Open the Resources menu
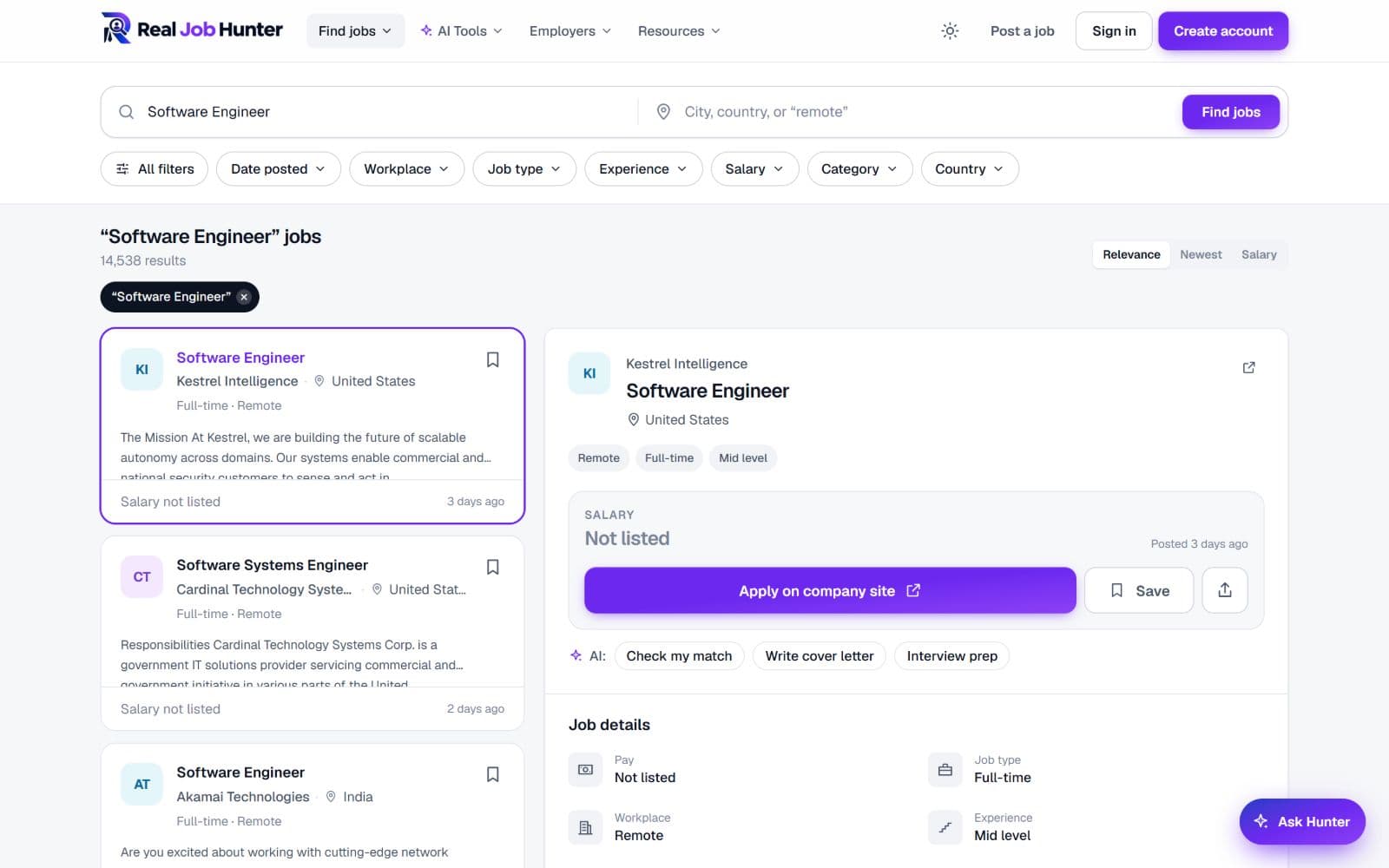The width and height of the screenshot is (1389, 868). (679, 31)
